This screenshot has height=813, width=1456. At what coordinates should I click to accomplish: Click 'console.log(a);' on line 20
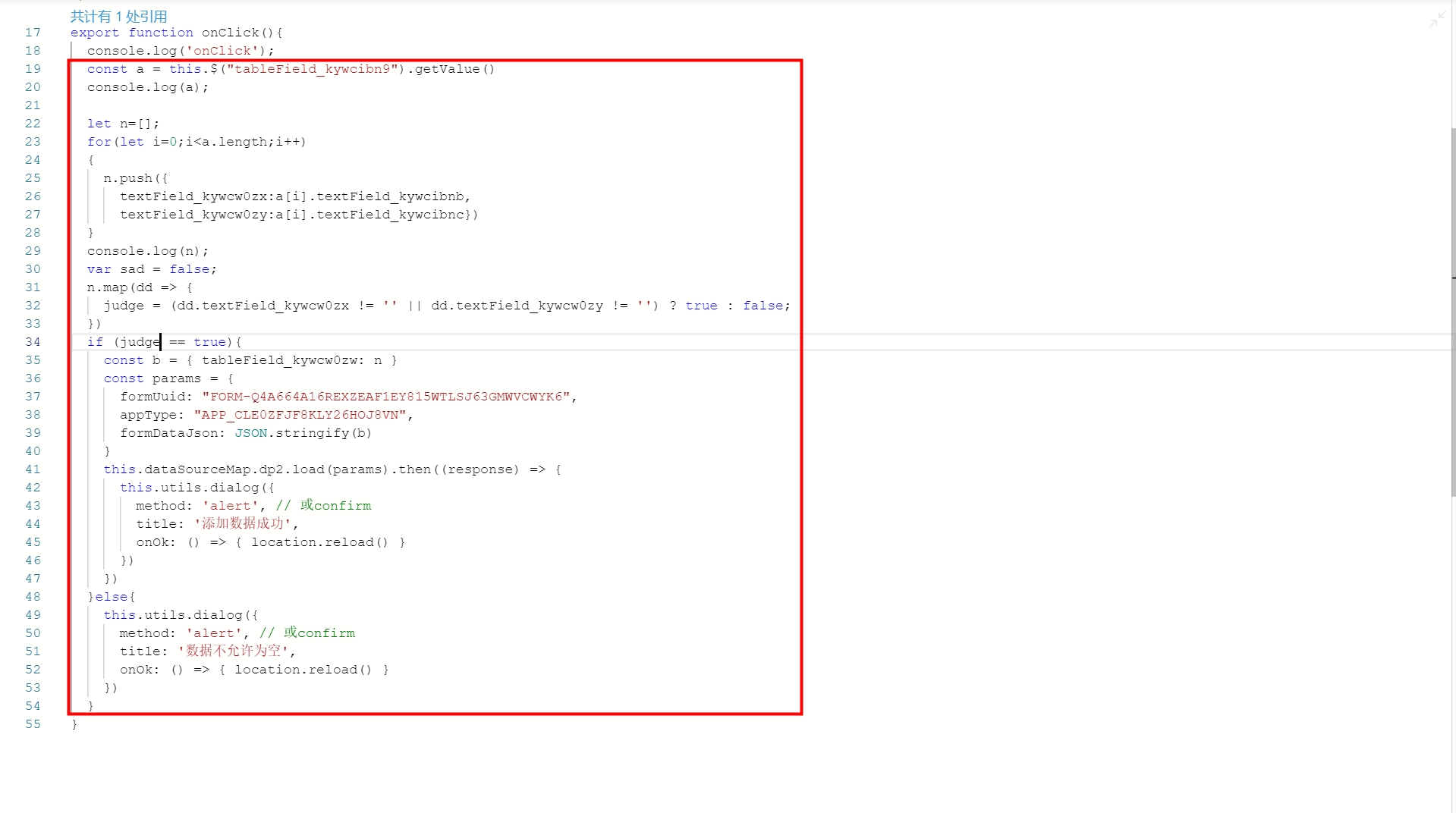point(148,87)
